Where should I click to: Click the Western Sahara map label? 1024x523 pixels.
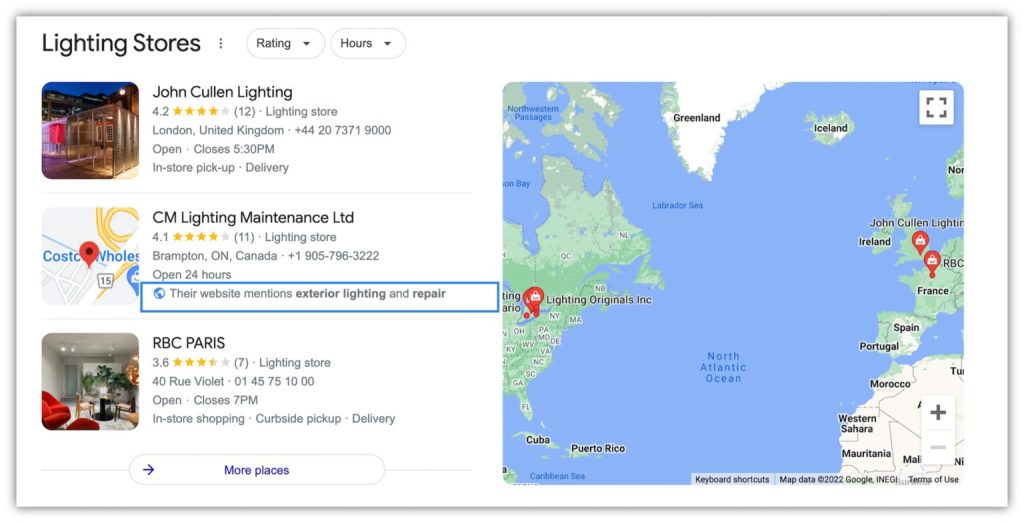click(x=857, y=424)
